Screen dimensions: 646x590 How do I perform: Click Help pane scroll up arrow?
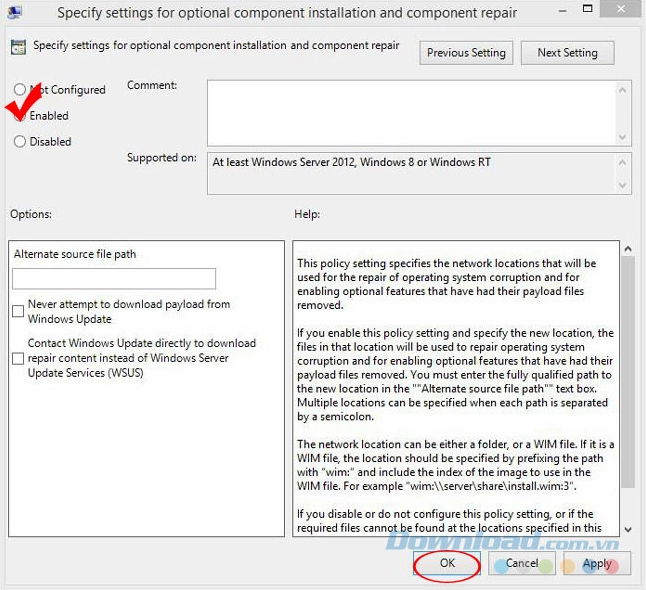(x=628, y=248)
